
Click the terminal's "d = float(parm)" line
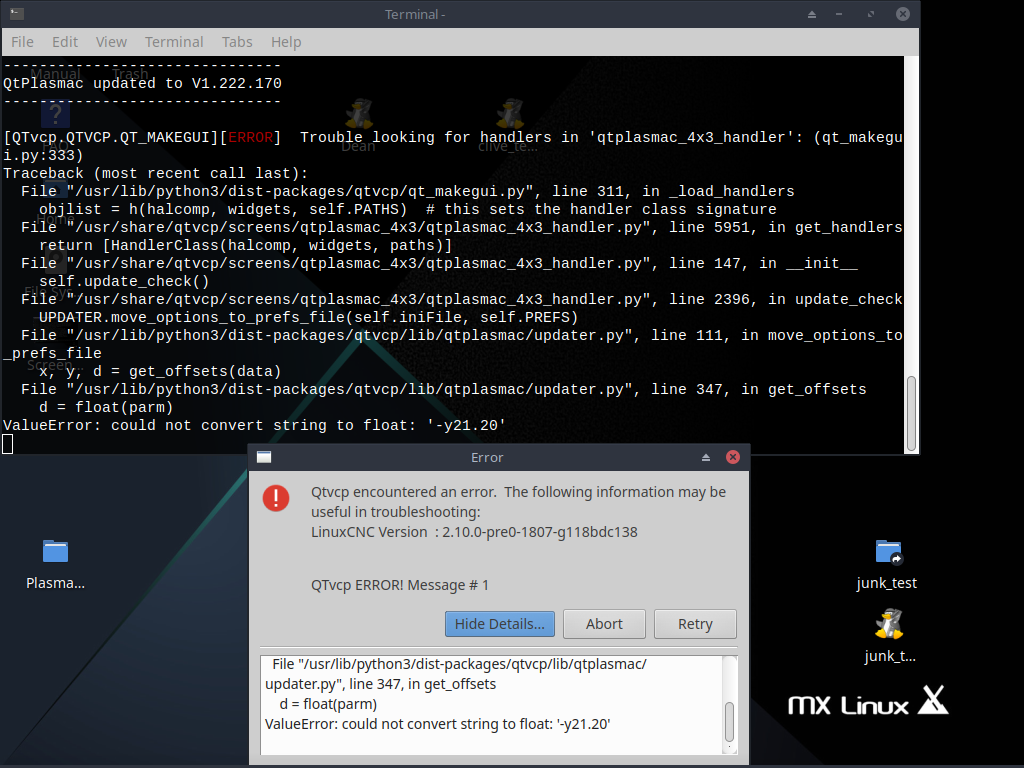click(106, 408)
